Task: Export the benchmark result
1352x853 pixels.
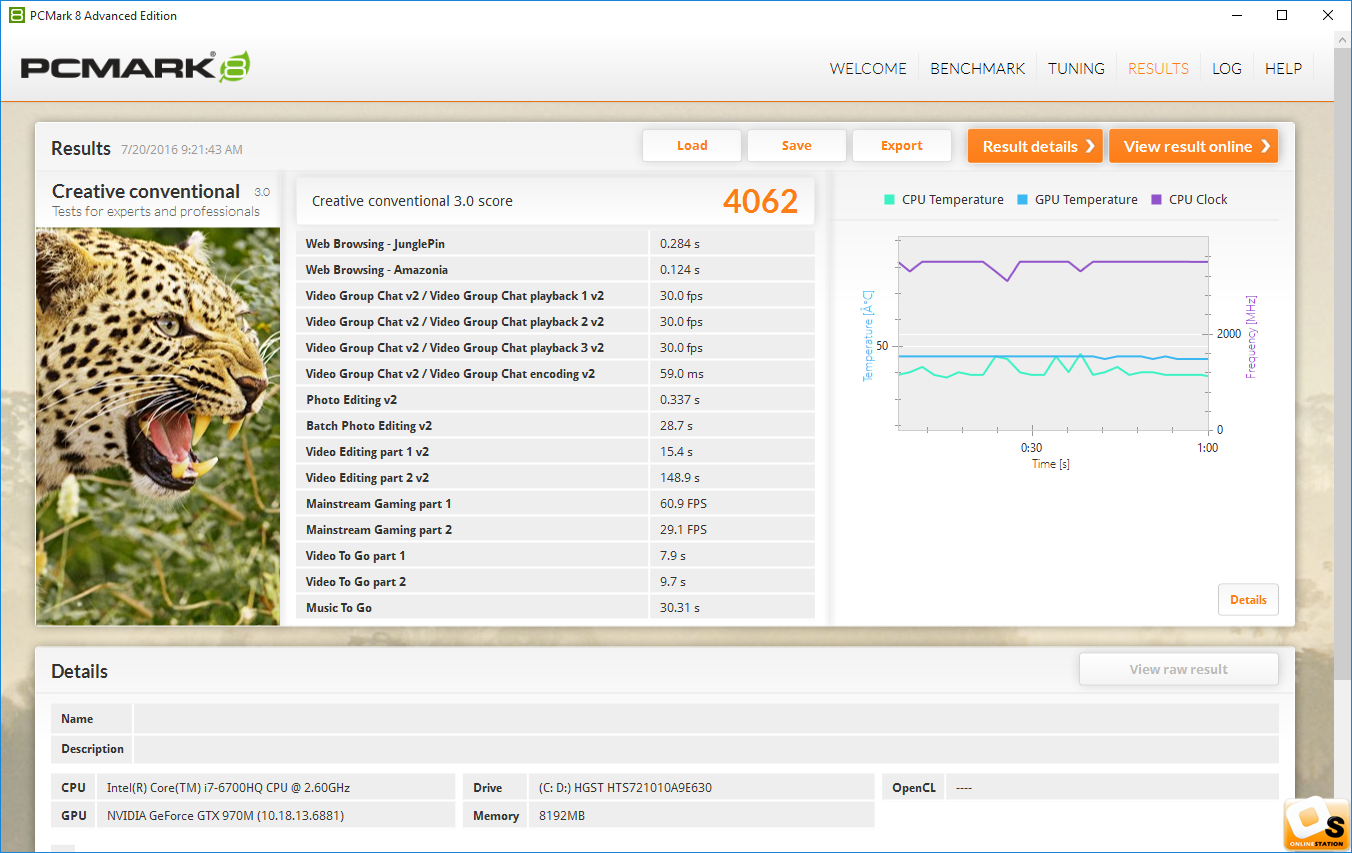Action: [x=901, y=146]
